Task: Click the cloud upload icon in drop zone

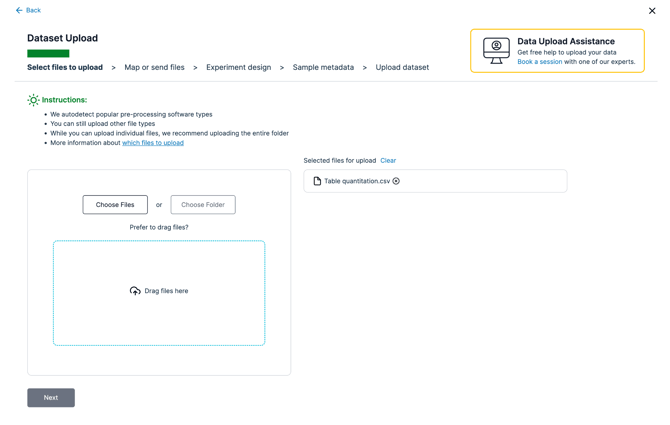Action: point(135,291)
